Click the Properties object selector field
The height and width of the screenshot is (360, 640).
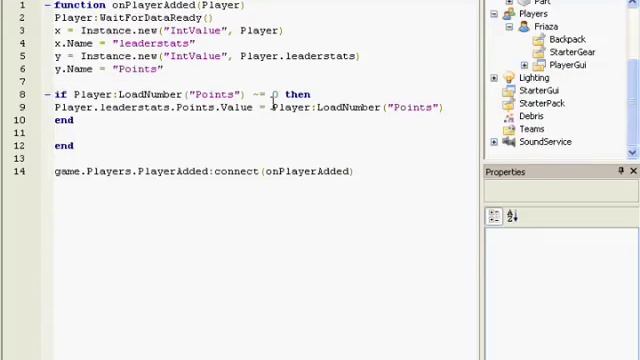[x=561, y=191]
